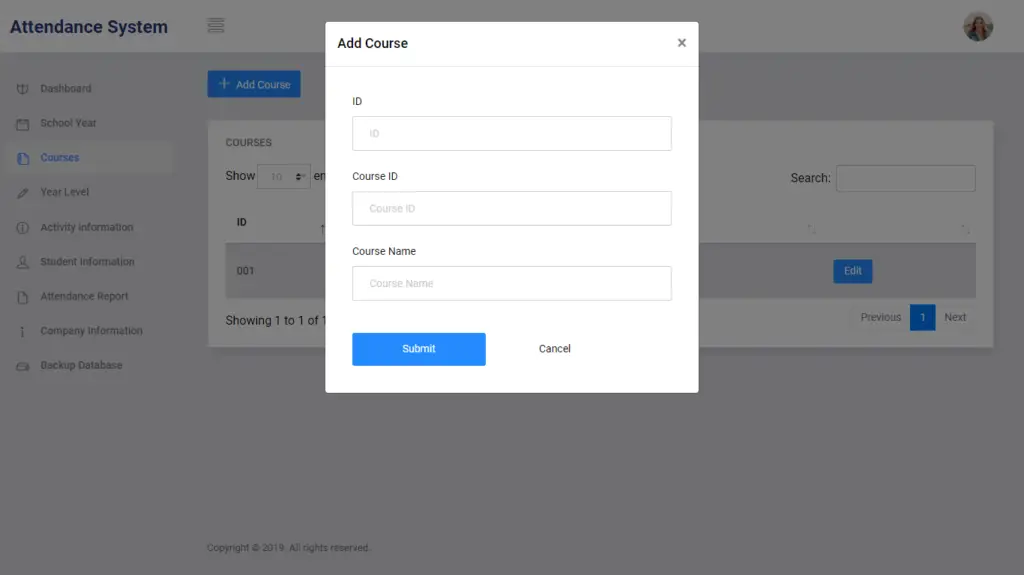The height and width of the screenshot is (575, 1024).
Task: Click the table Search field
Action: [x=906, y=178]
